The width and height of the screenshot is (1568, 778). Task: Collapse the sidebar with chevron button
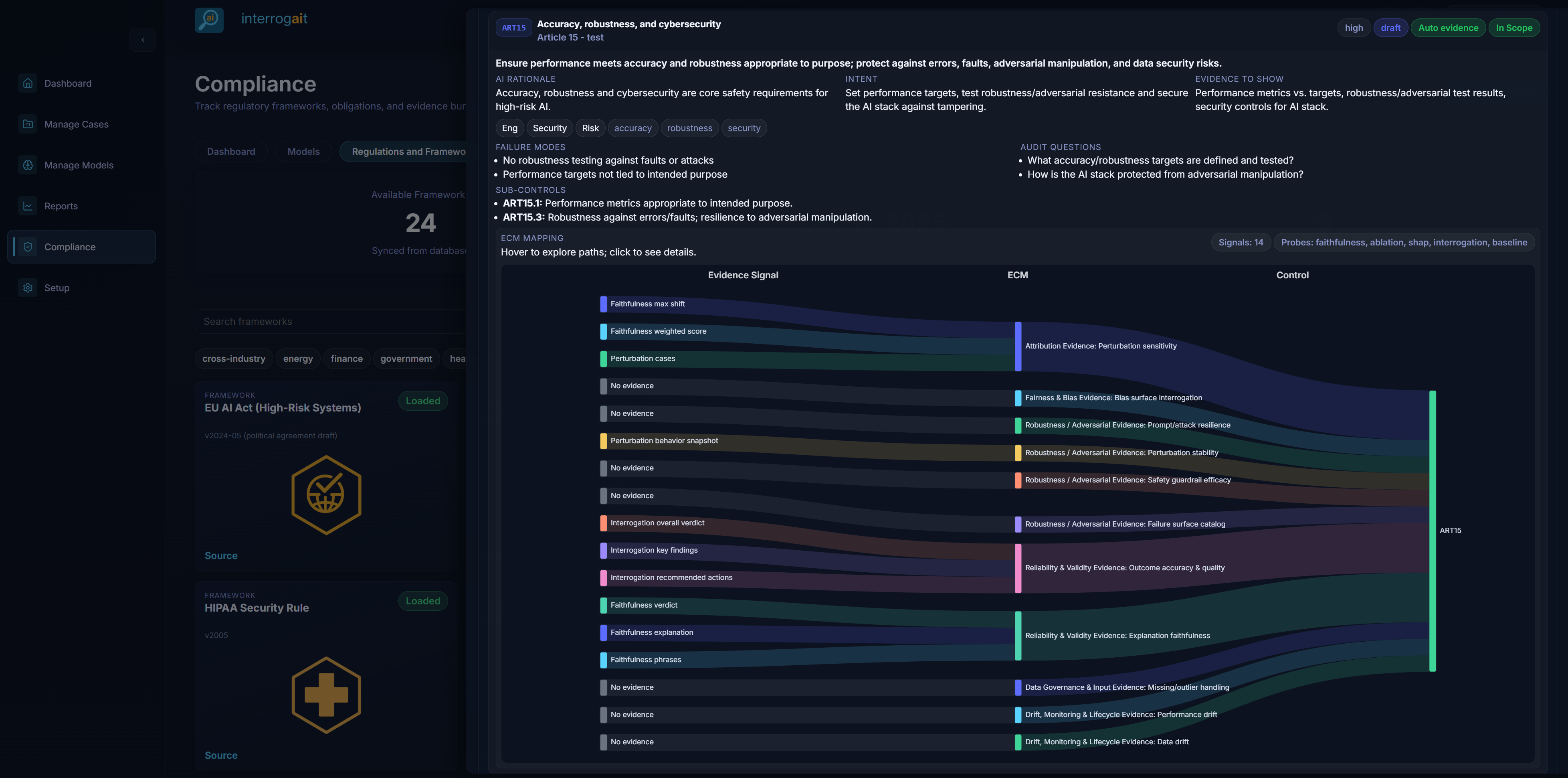pyautogui.click(x=142, y=40)
